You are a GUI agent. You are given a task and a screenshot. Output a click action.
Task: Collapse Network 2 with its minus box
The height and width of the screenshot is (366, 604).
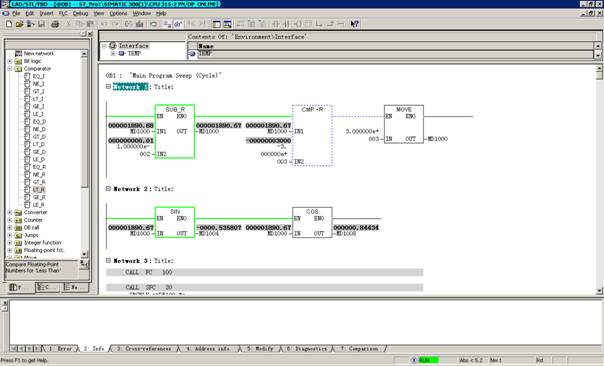pyautogui.click(x=108, y=189)
